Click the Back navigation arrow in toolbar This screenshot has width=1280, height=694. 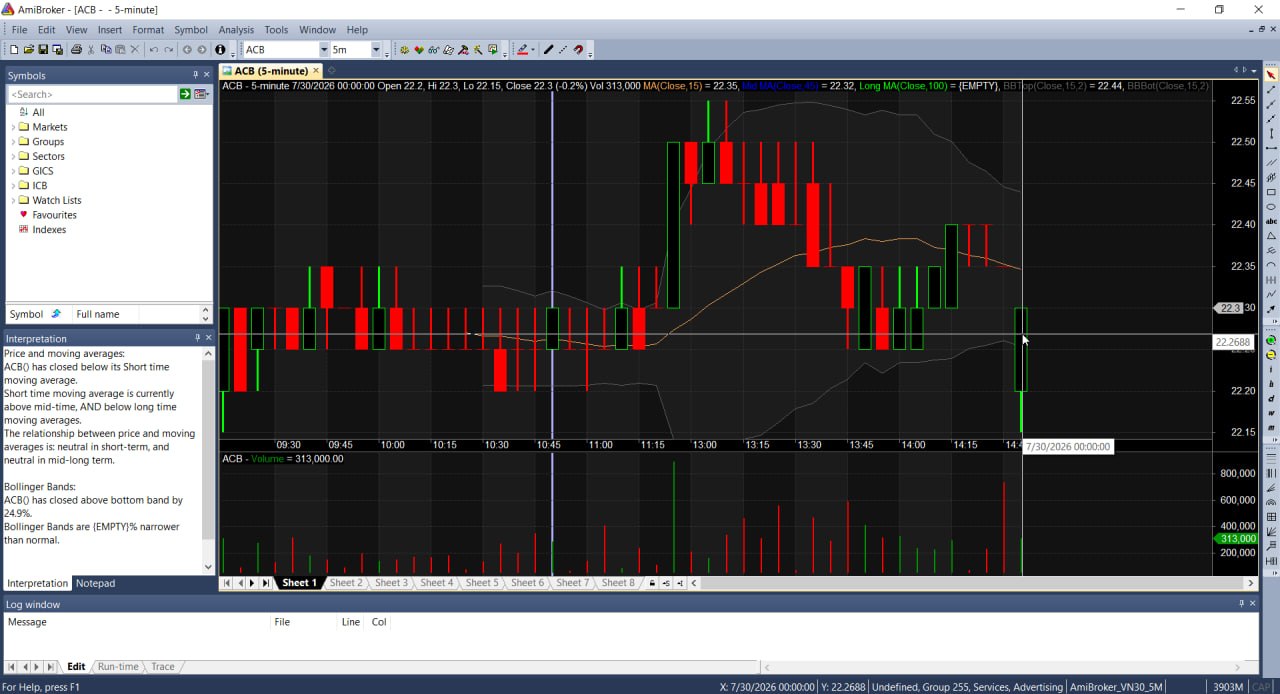pos(187,49)
